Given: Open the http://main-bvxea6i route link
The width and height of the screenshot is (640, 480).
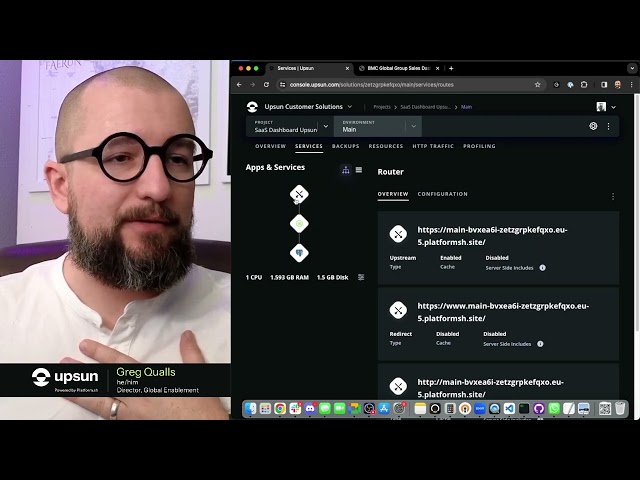Looking at the screenshot, I should click(491, 388).
